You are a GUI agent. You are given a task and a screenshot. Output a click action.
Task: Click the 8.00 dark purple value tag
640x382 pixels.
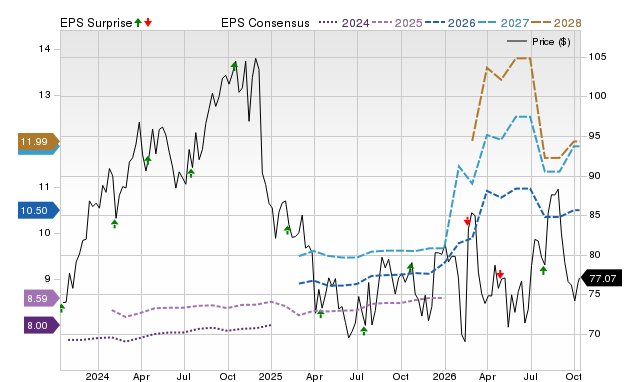(42, 325)
